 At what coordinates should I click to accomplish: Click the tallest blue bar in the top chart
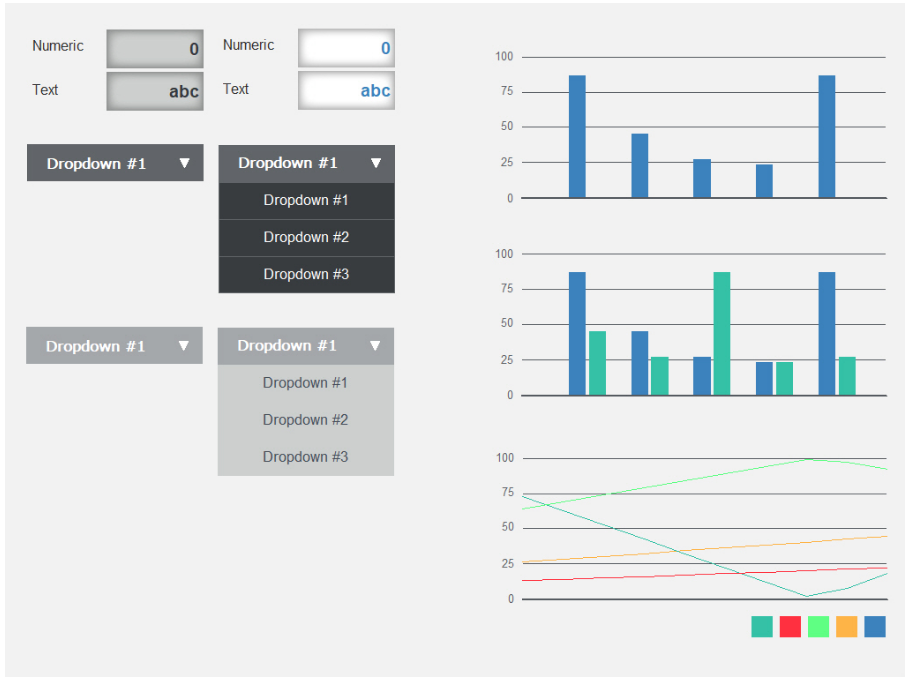pos(576,135)
